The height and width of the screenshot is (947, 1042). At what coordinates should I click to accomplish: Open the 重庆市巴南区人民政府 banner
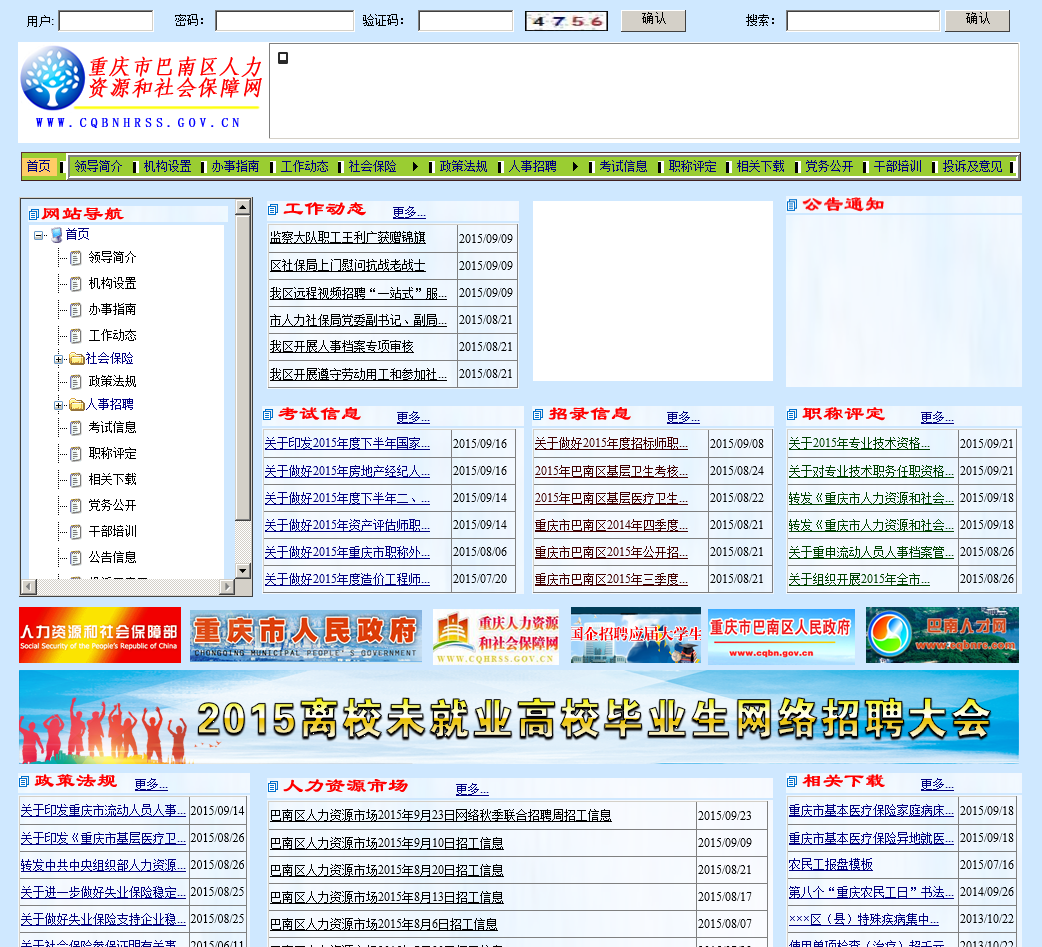782,637
